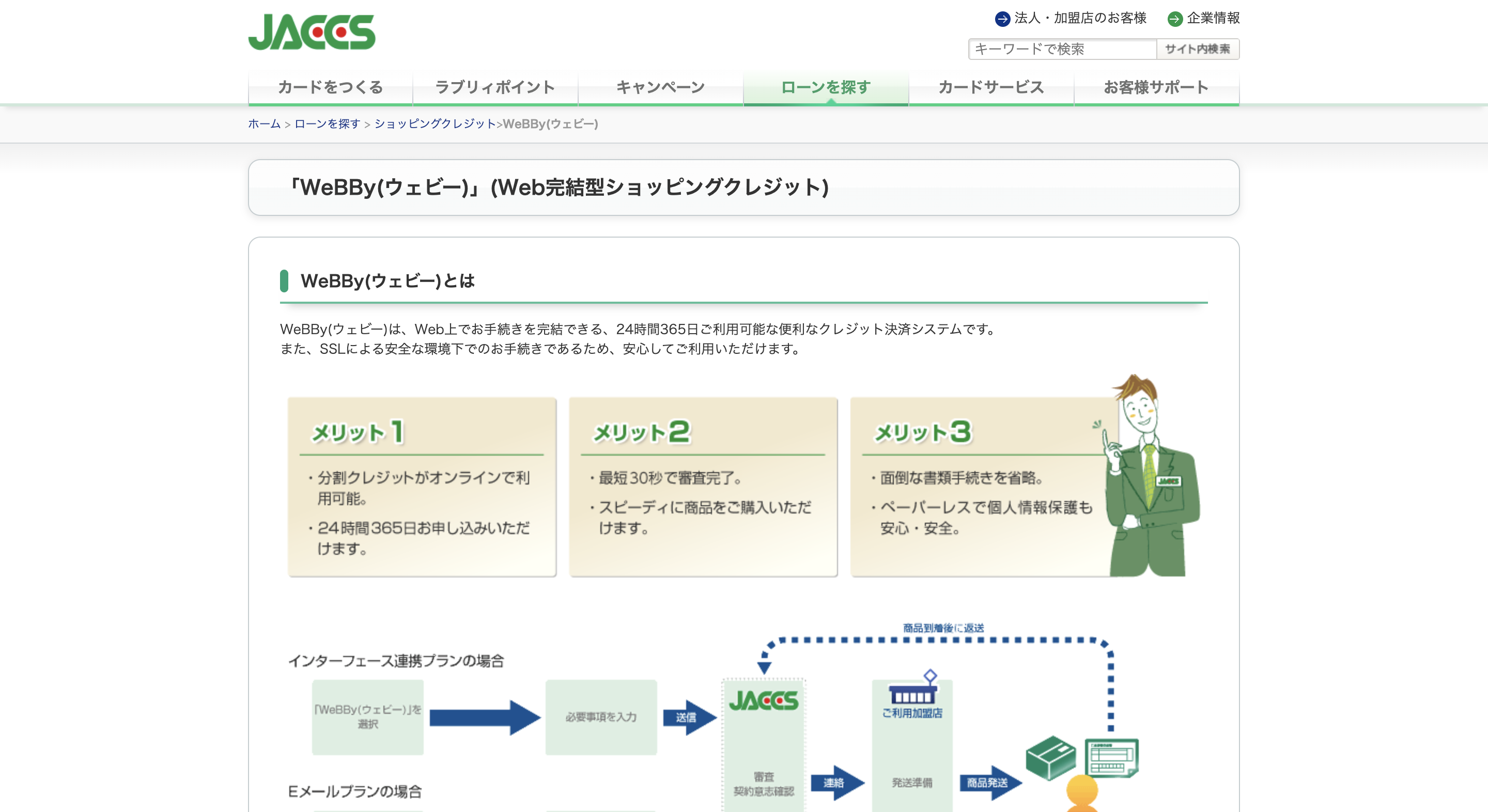Select the ローンを探す menu tab
1488x812 pixels.
826,87
